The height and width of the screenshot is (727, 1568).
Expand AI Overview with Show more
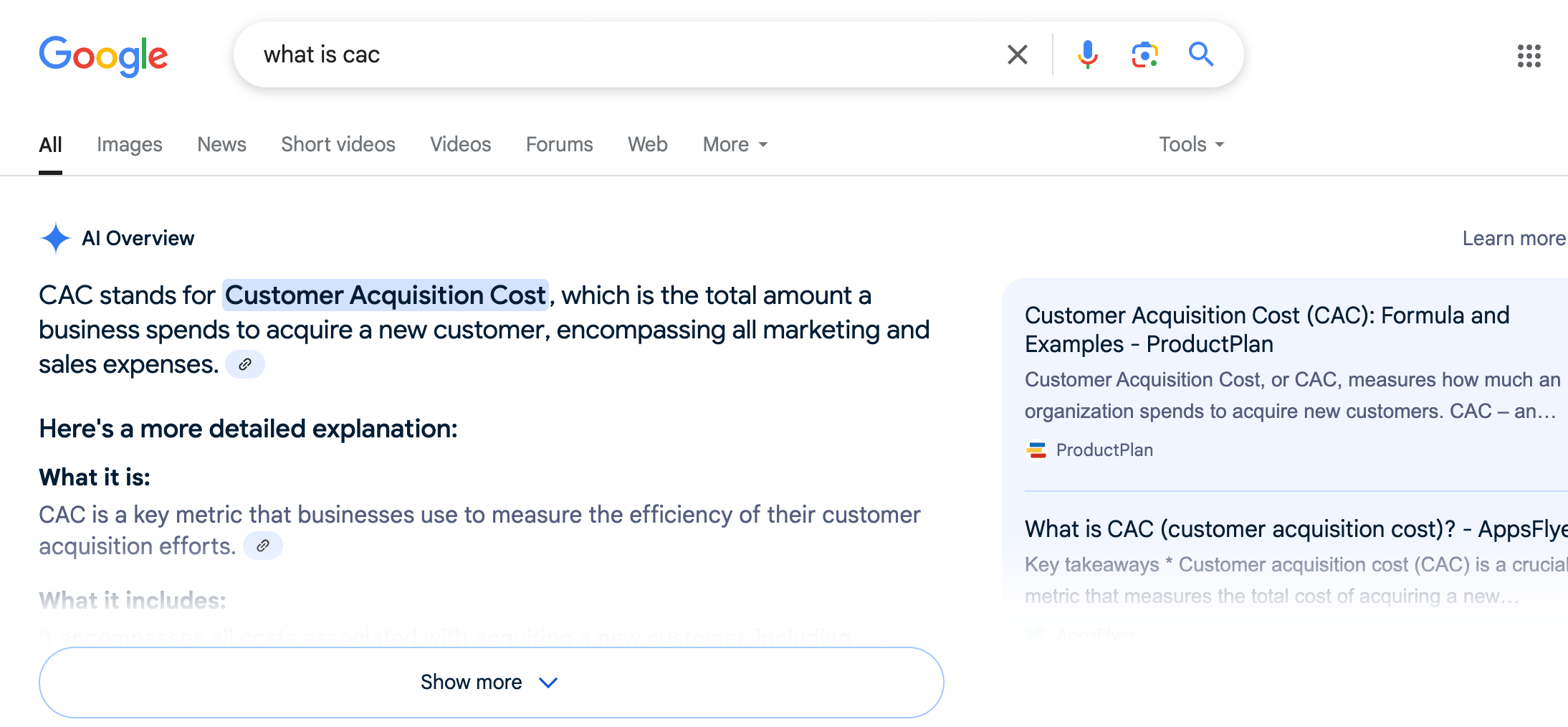coord(491,682)
